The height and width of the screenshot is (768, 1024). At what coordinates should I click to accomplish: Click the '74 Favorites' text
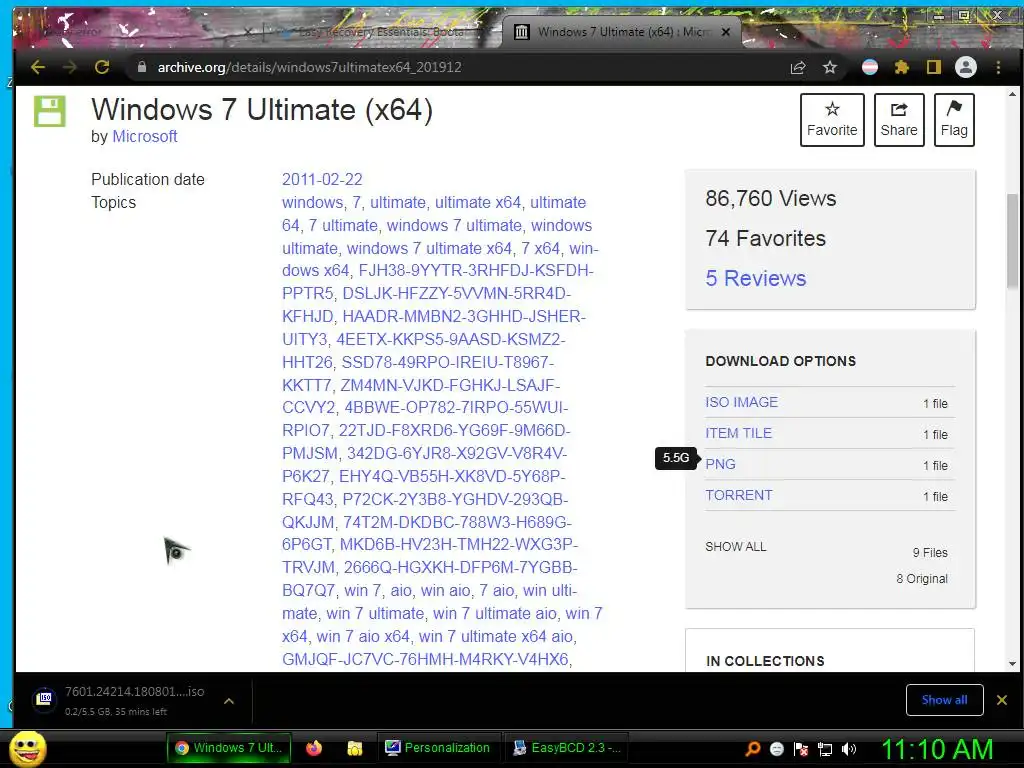coord(765,238)
